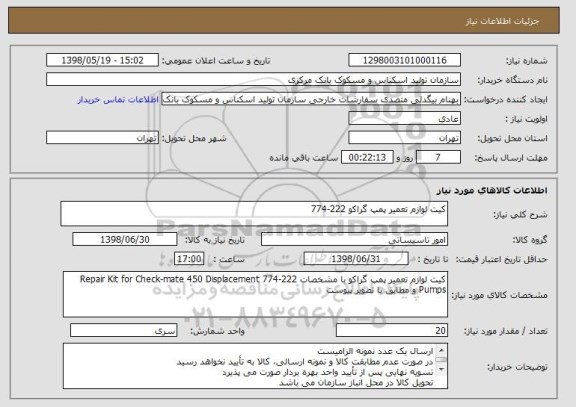Click the توضیحات خریدار text area
Viewport: 576px width, 407px height.
click(x=255, y=366)
